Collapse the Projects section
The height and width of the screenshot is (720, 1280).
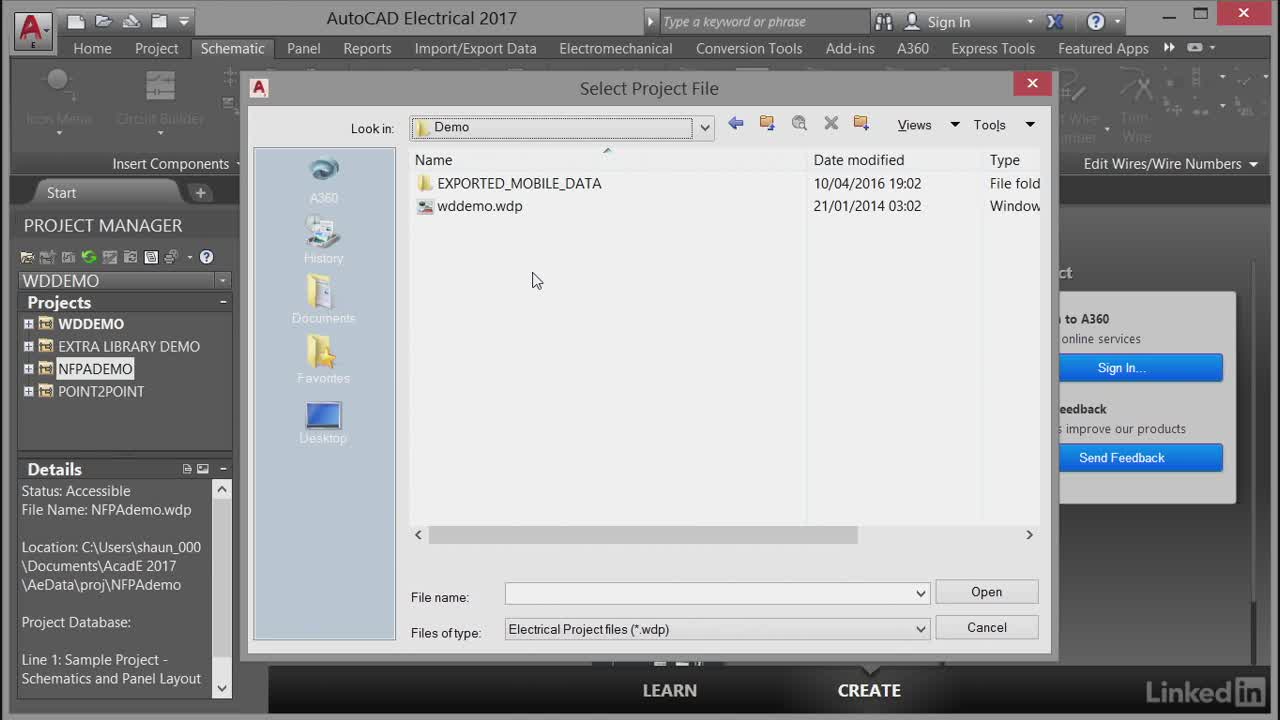click(223, 302)
